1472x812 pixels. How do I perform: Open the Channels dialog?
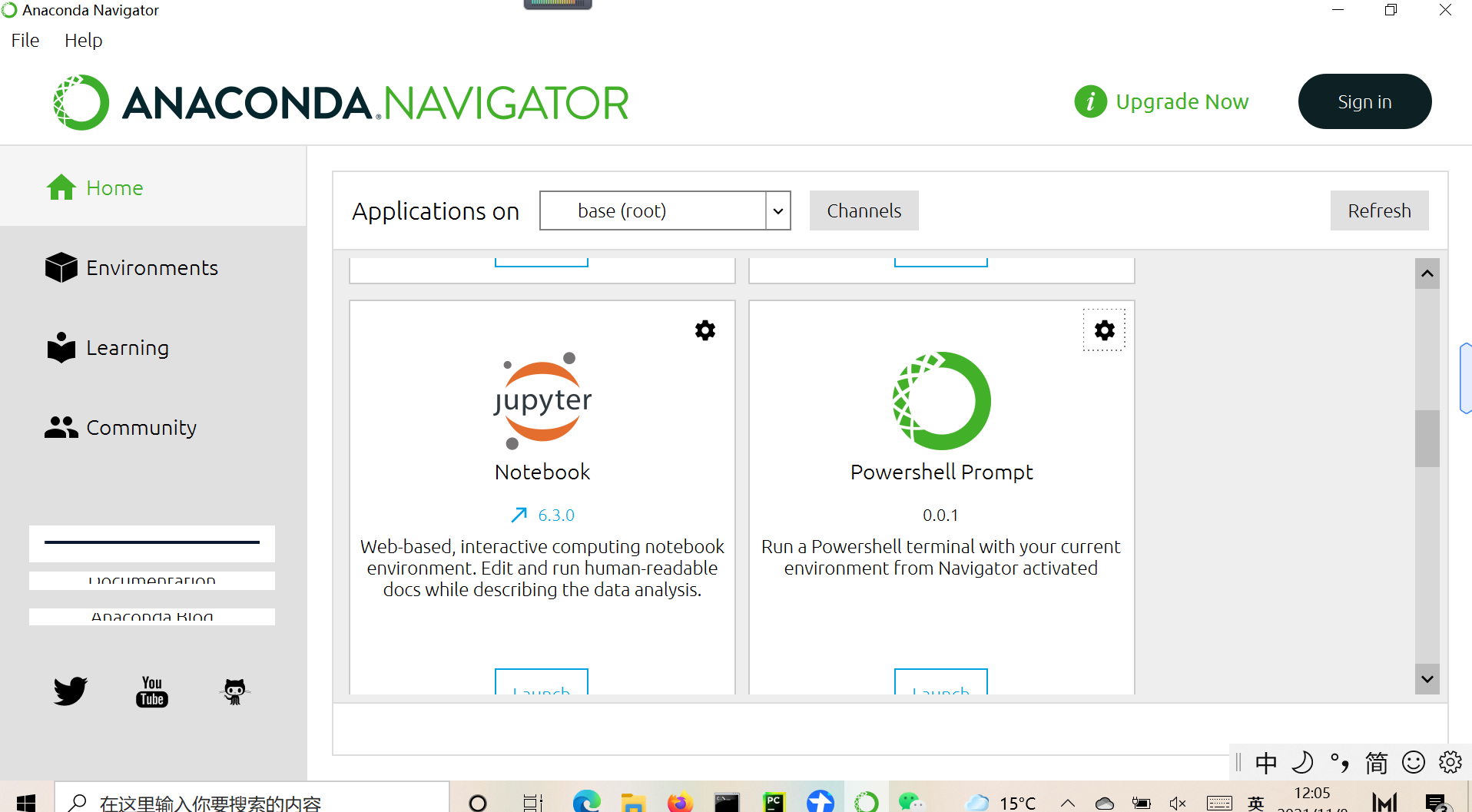(x=864, y=210)
